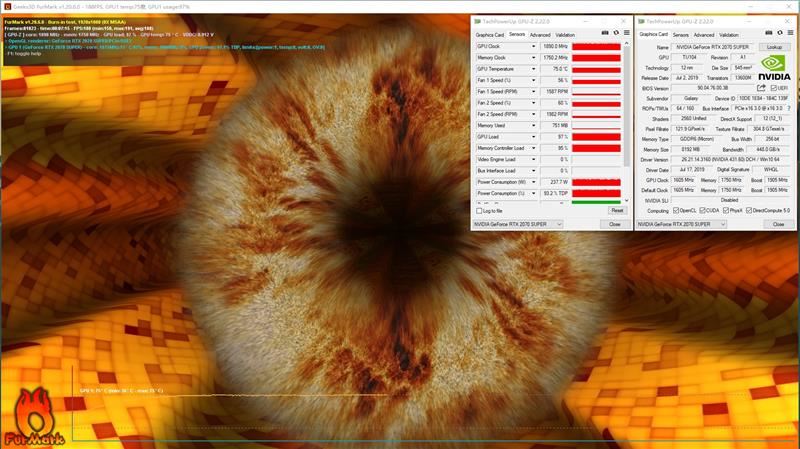Open GPU selector dropdown in Sensors window

coord(517,224)
